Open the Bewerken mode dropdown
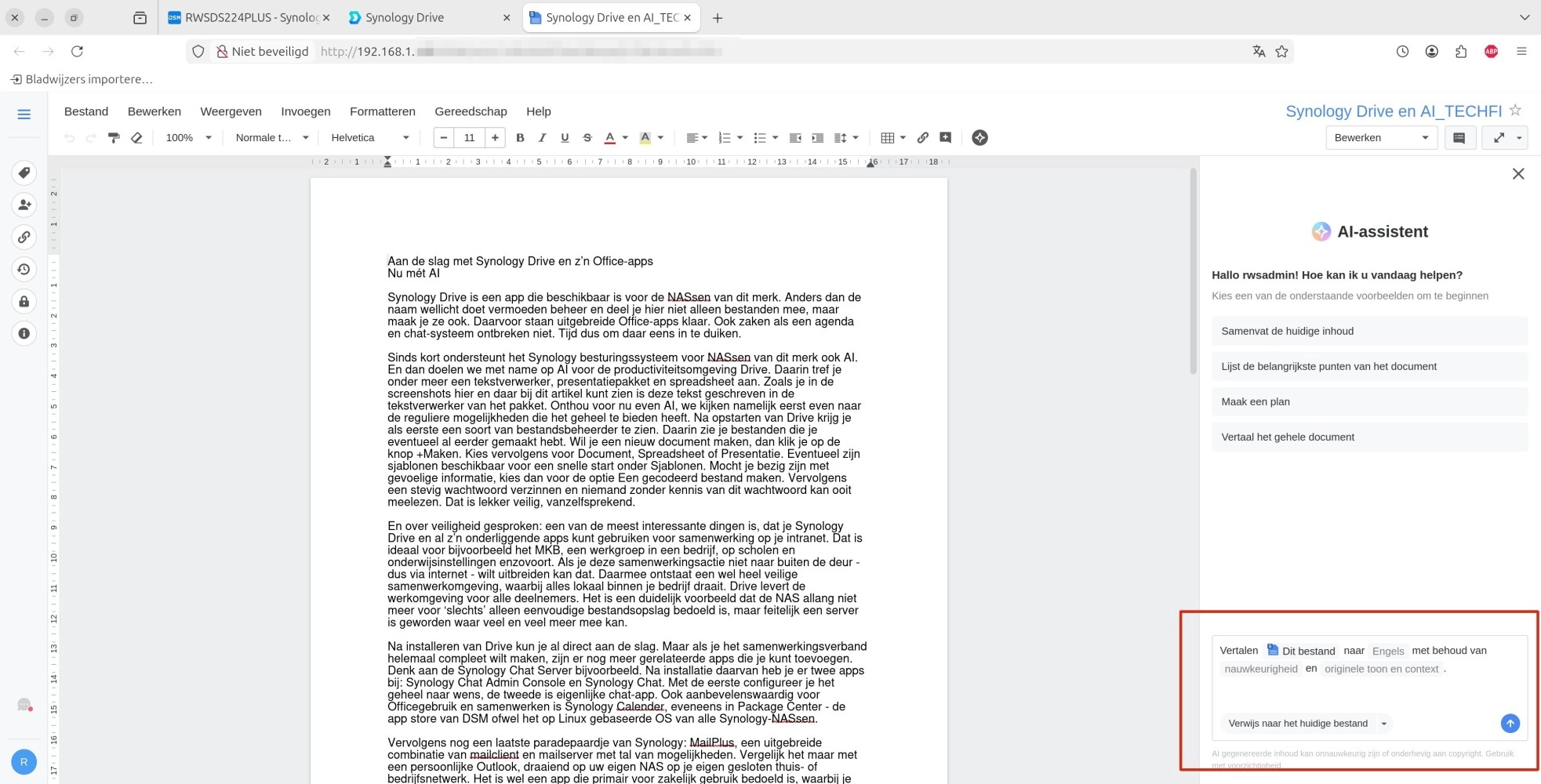1541x784 pixels. 1381,138
